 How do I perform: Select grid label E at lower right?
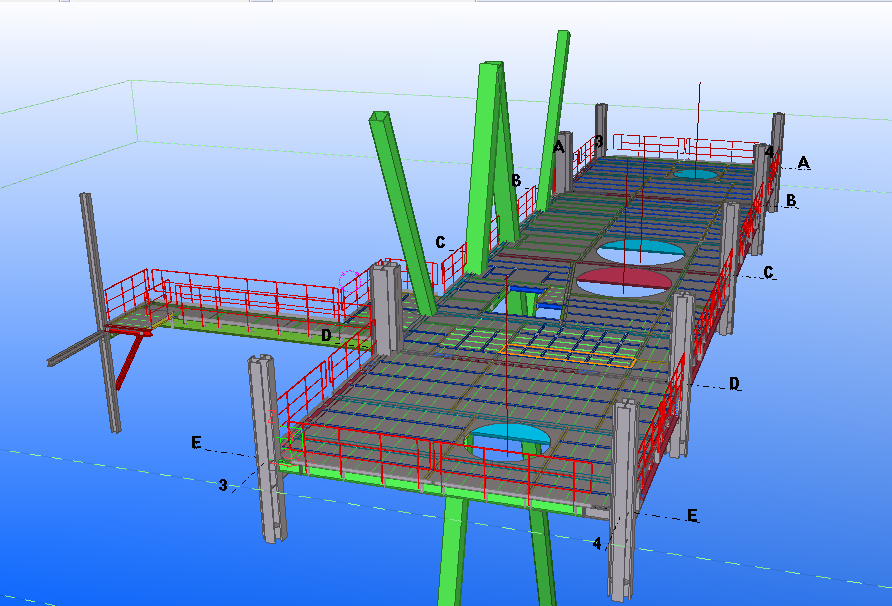point(691,516)
